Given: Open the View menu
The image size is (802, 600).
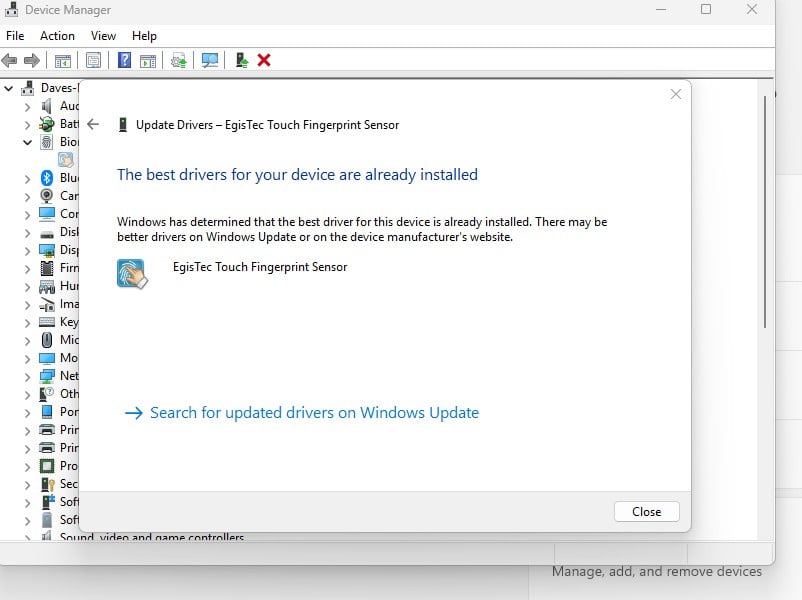Looking at the screenshot, I should [103, 36].
